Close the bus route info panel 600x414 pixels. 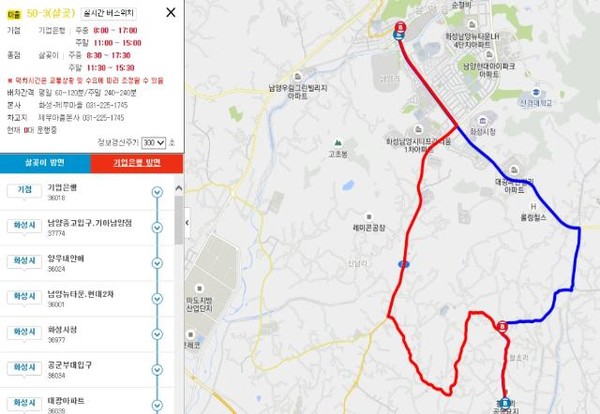[171, 13]
